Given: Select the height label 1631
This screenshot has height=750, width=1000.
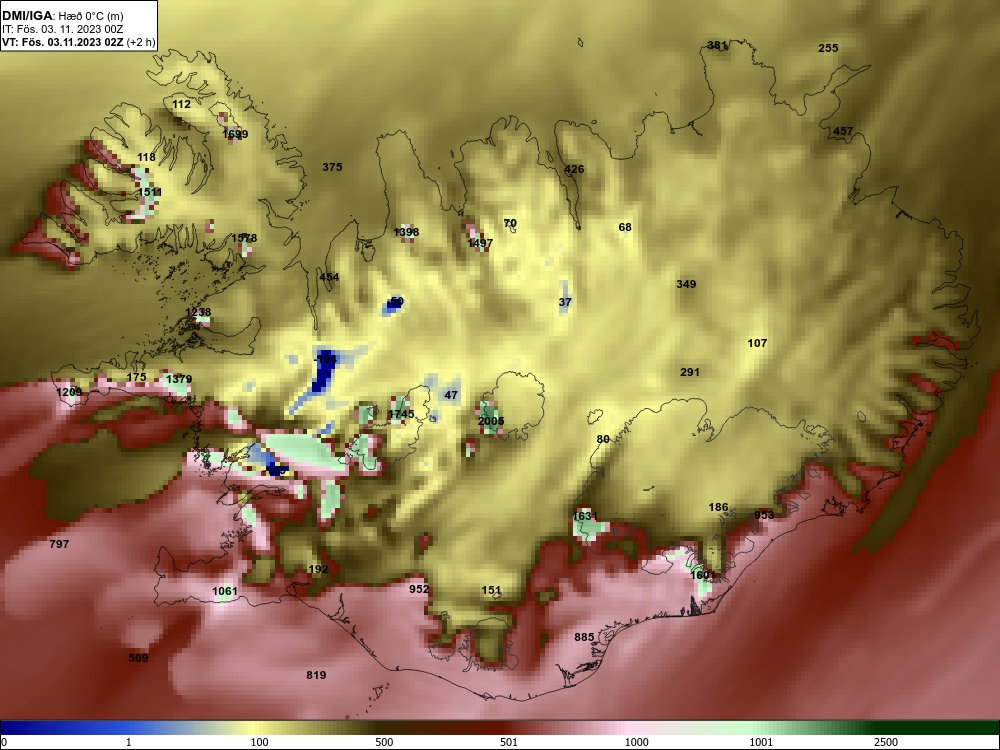Looking at the screenshot, I should click(585, 516).
